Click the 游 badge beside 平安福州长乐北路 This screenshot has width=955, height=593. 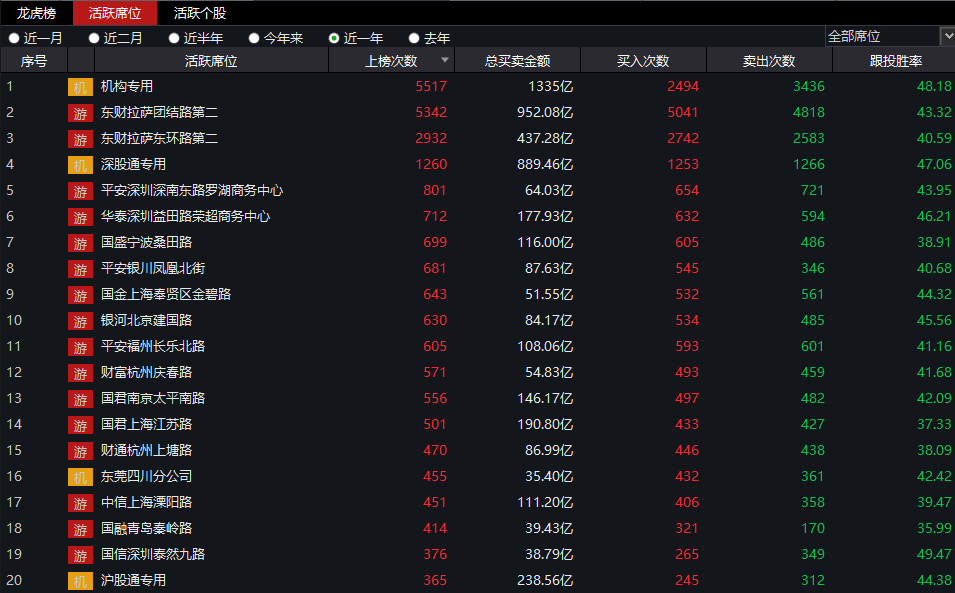pyautogui.click(x=80, y=347)
